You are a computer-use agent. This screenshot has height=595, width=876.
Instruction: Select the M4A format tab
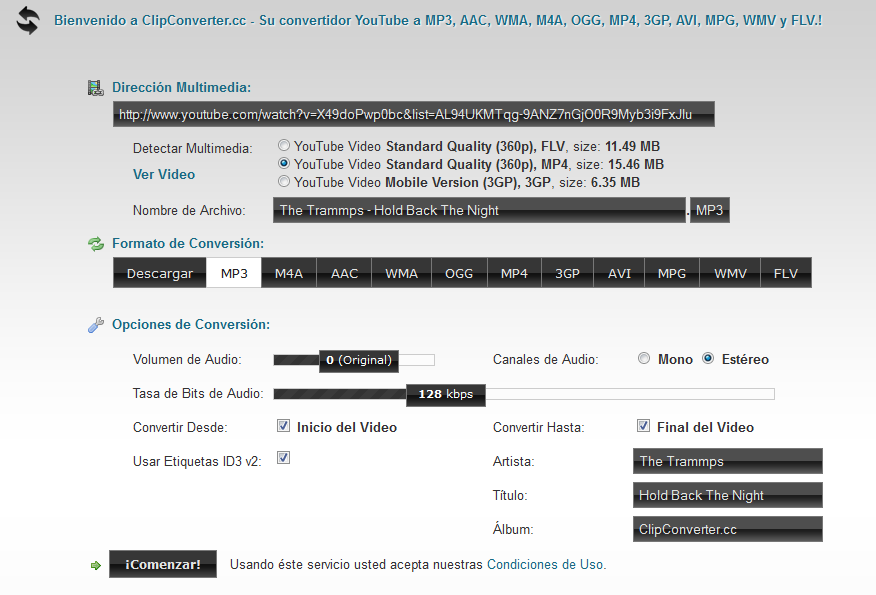(x=289, y=273)
